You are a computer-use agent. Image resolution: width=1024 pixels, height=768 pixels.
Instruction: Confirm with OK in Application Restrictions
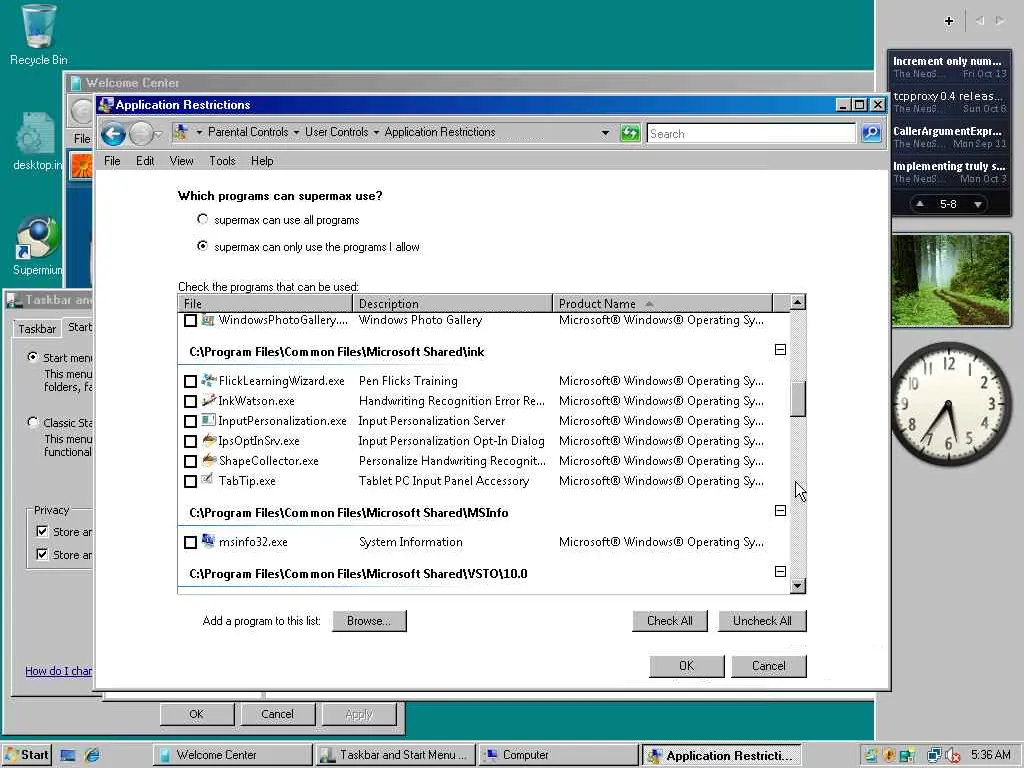pyautogui.click(x=686, y=665)
